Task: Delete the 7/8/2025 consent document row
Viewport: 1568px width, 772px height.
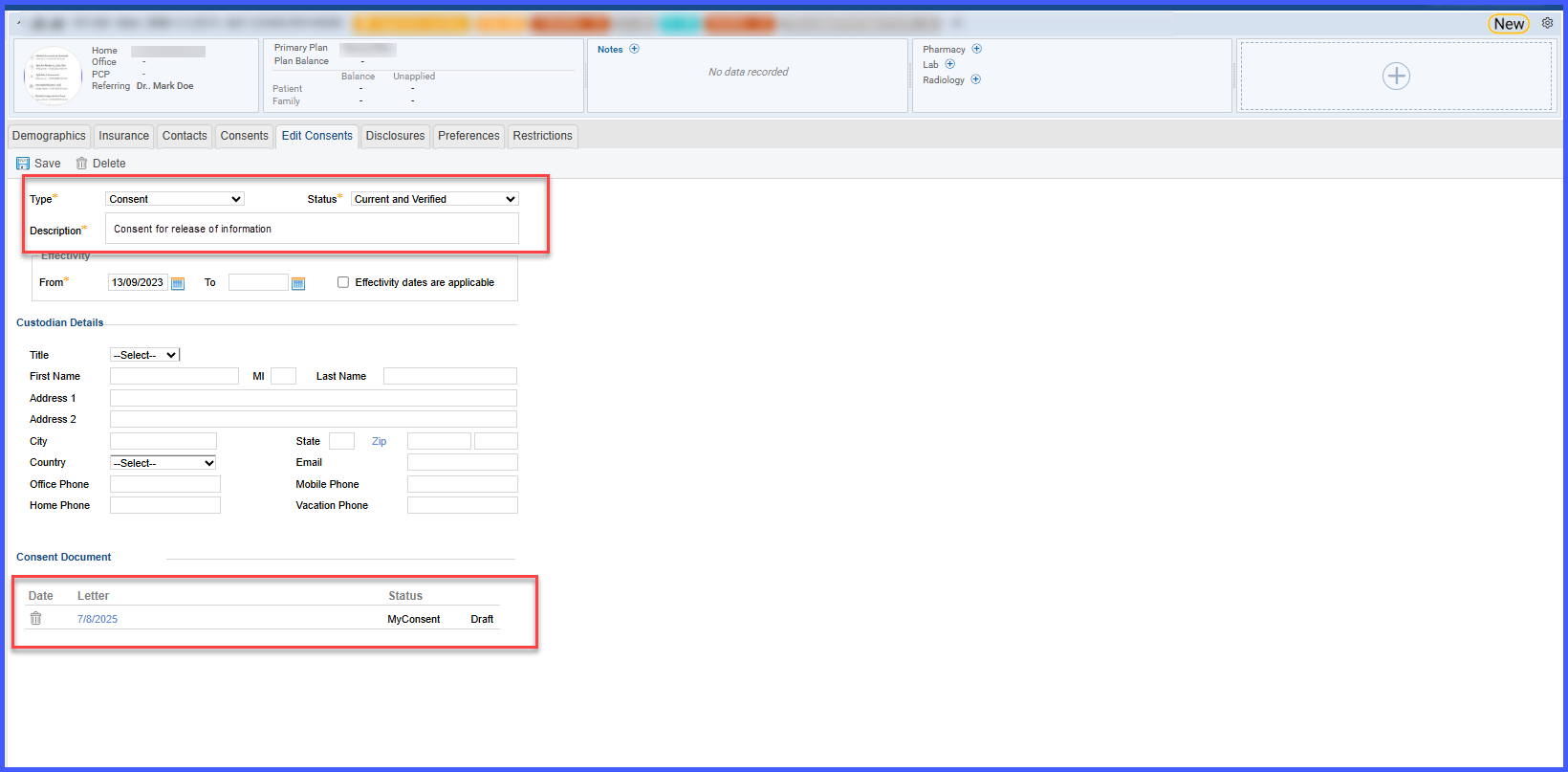Action: pyautogui.click(x=35, y=619)
